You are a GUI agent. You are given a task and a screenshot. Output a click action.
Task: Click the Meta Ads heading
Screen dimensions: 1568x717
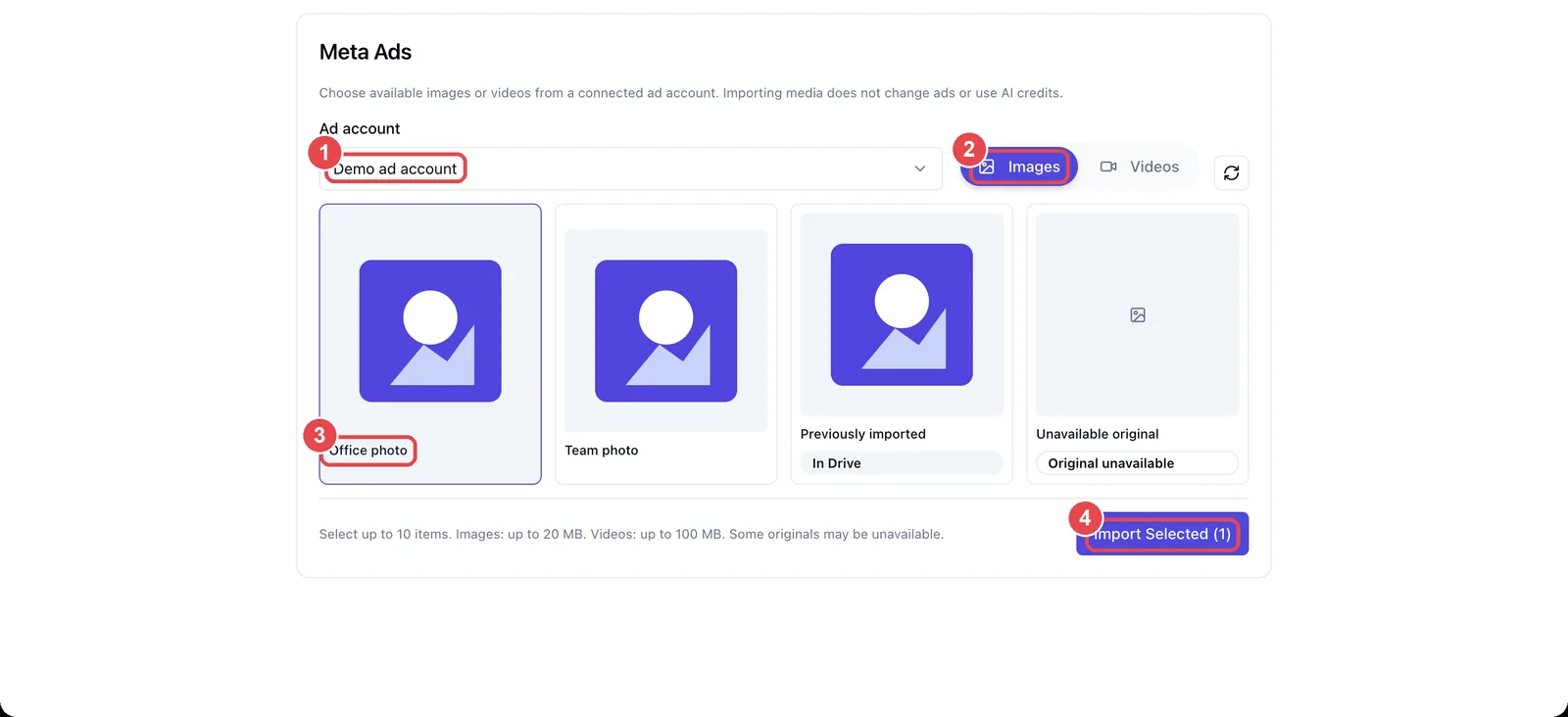[x=366, y=52]
